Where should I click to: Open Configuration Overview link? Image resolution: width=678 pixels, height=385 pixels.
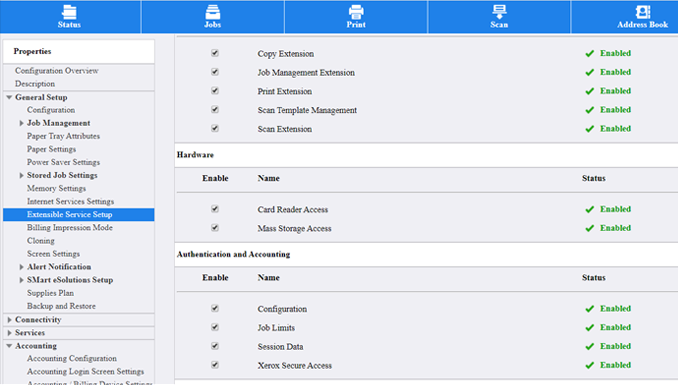tap(57, 71)
